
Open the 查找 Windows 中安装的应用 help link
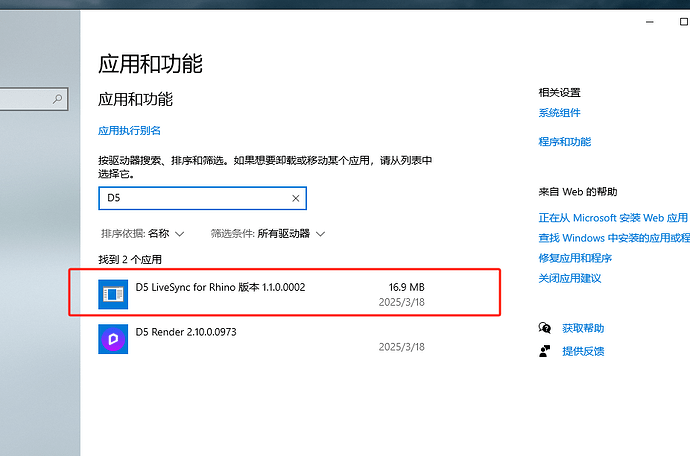[614, 238]
